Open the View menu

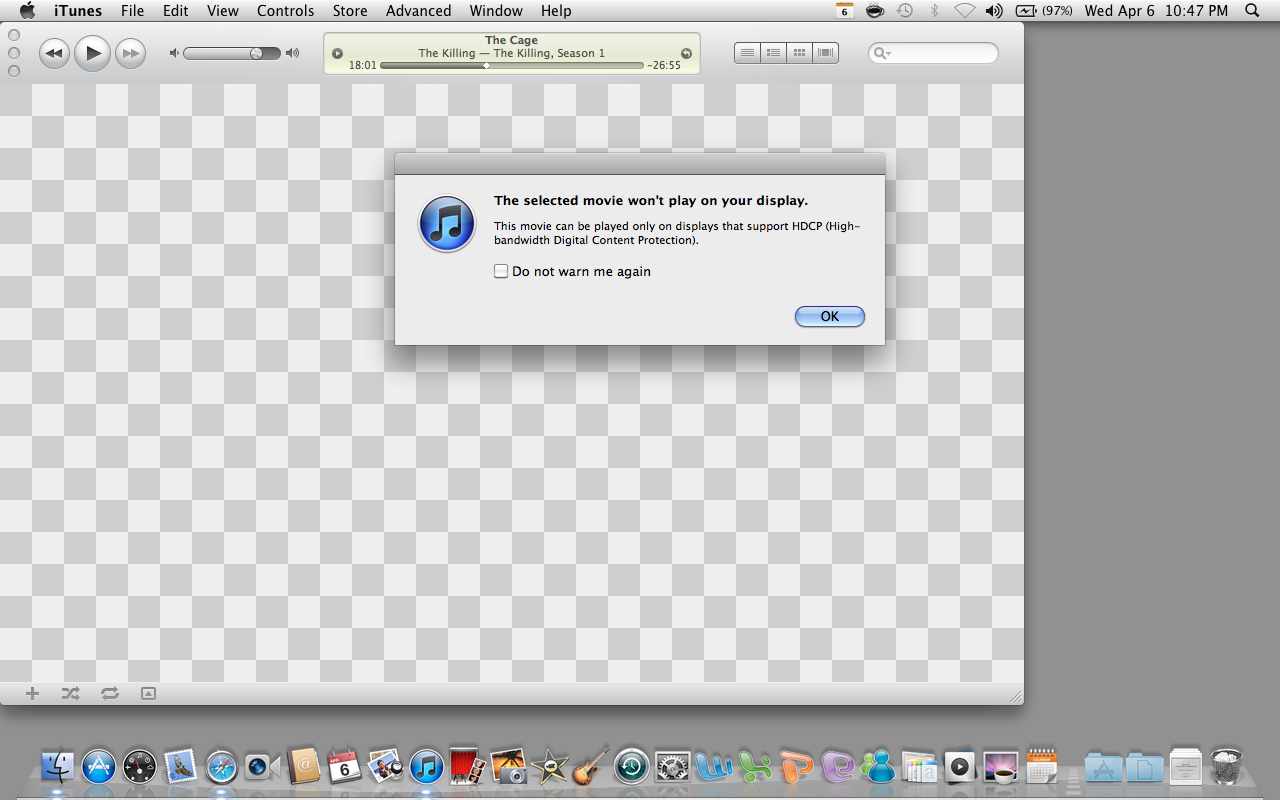tap(223, 11)
